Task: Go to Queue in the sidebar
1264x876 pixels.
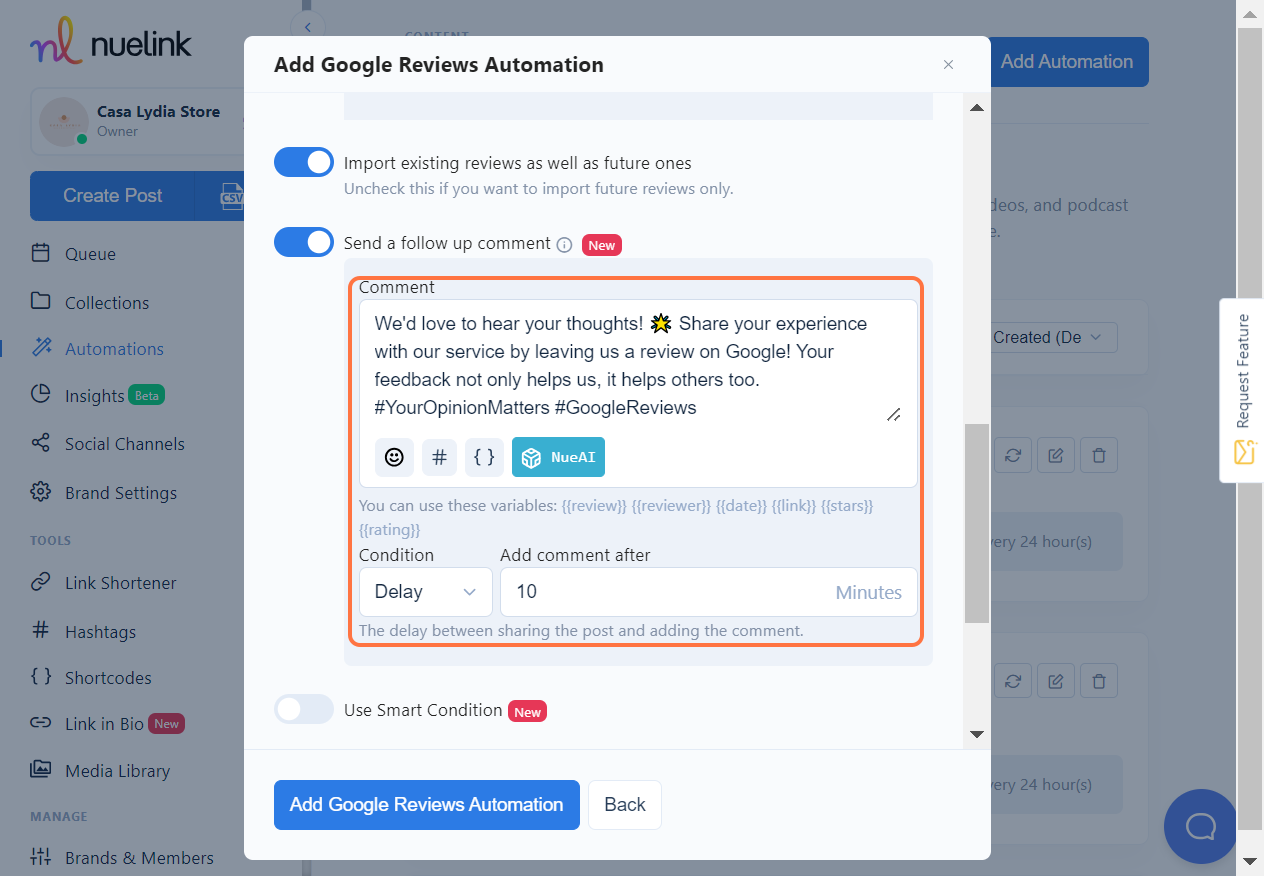Action: 90,254
